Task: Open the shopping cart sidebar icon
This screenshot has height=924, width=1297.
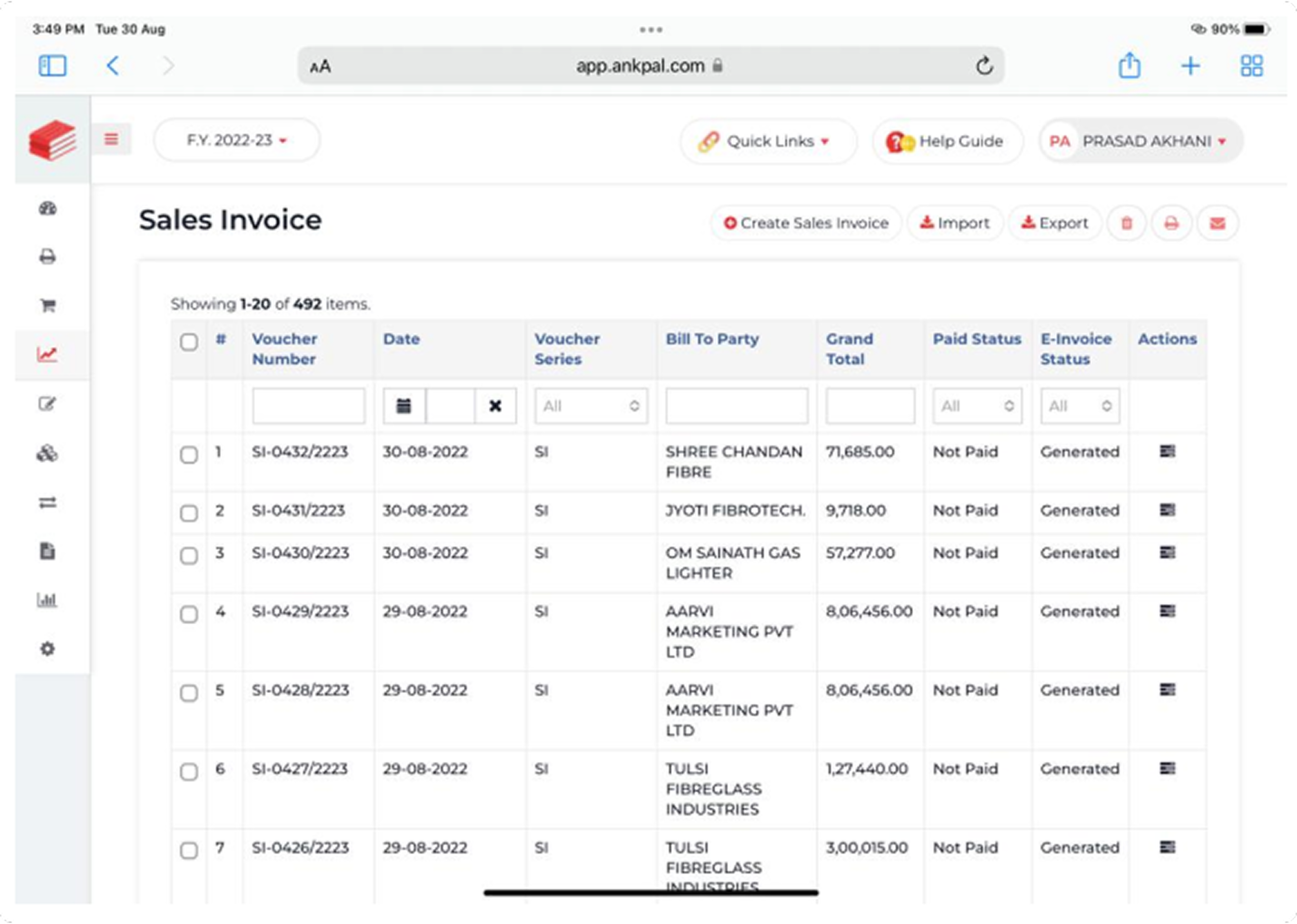Action: point(48,305)
